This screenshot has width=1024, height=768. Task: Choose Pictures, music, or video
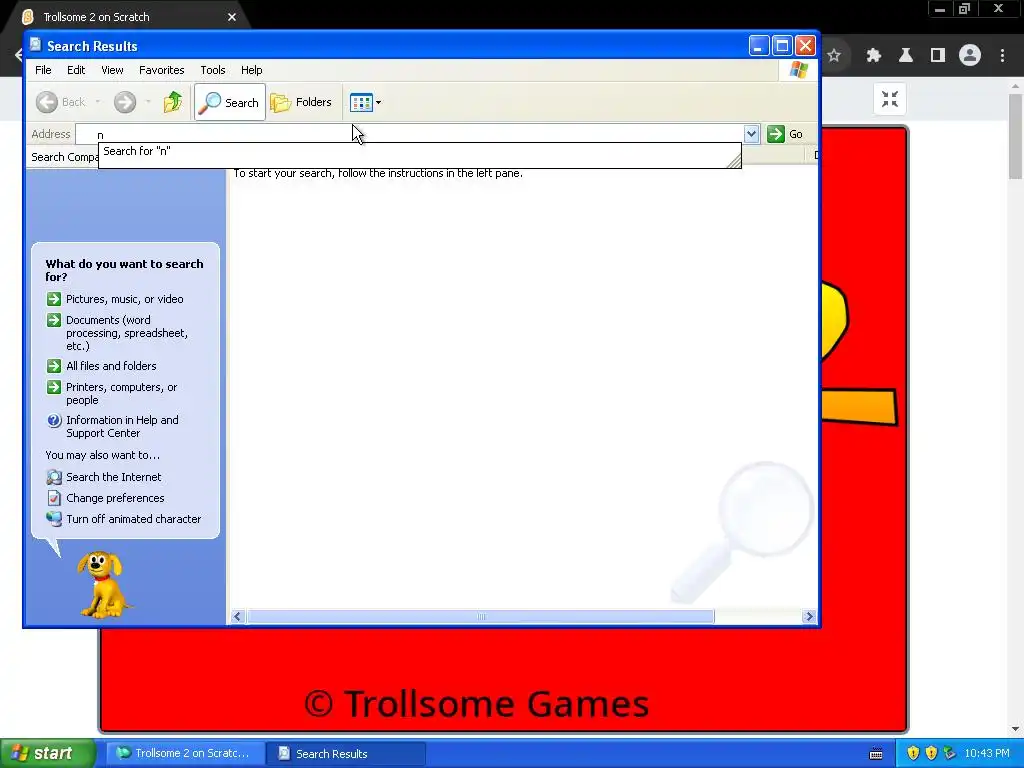[x=125, y=299]
